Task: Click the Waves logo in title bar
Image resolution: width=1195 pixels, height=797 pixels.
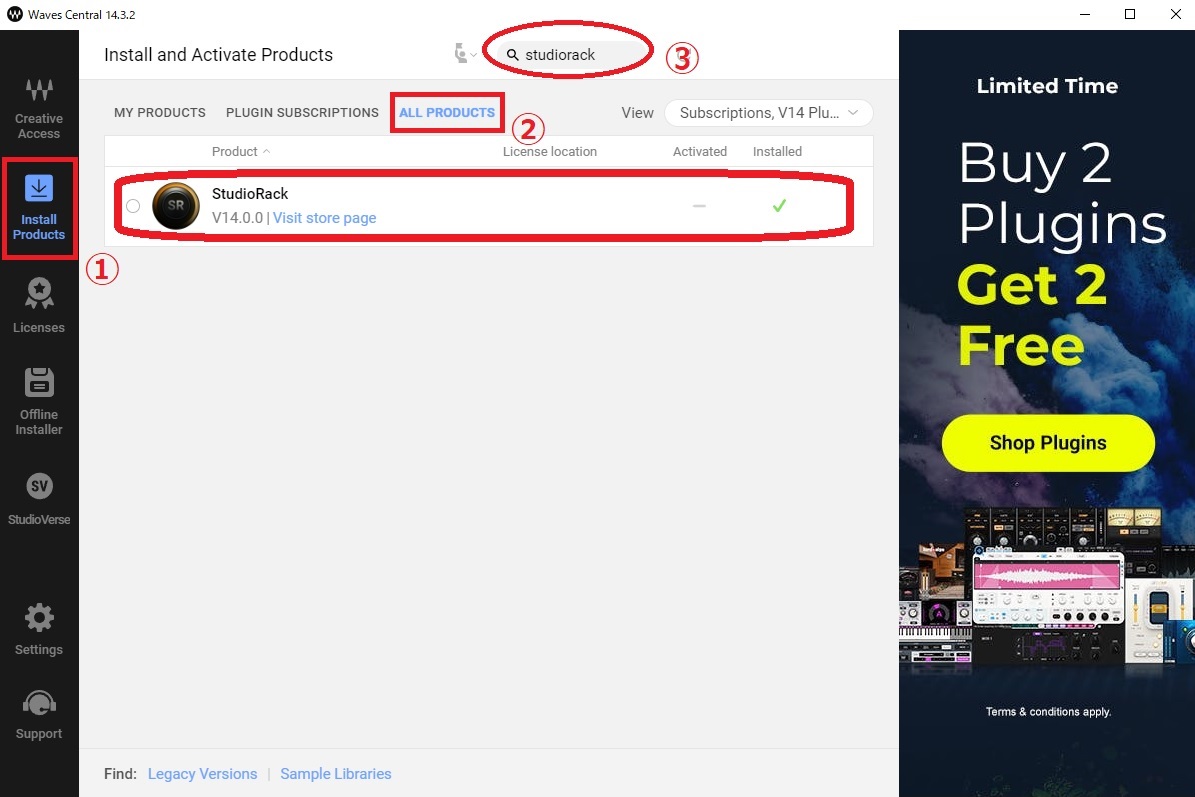Action: (x=14, y=14)
